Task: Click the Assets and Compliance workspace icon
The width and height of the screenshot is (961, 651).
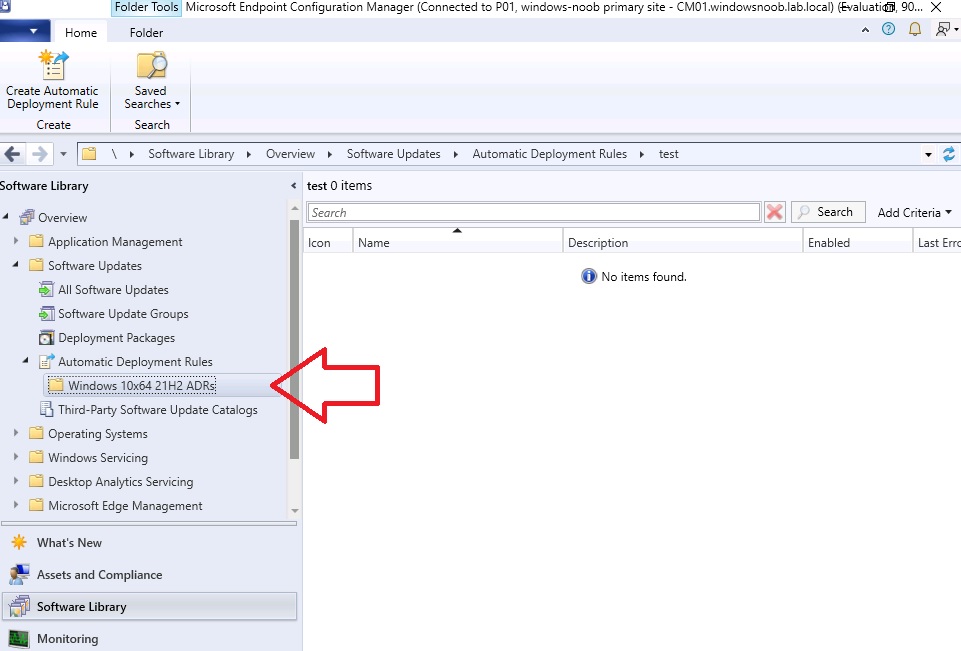Action: click(x=19, y=574)
